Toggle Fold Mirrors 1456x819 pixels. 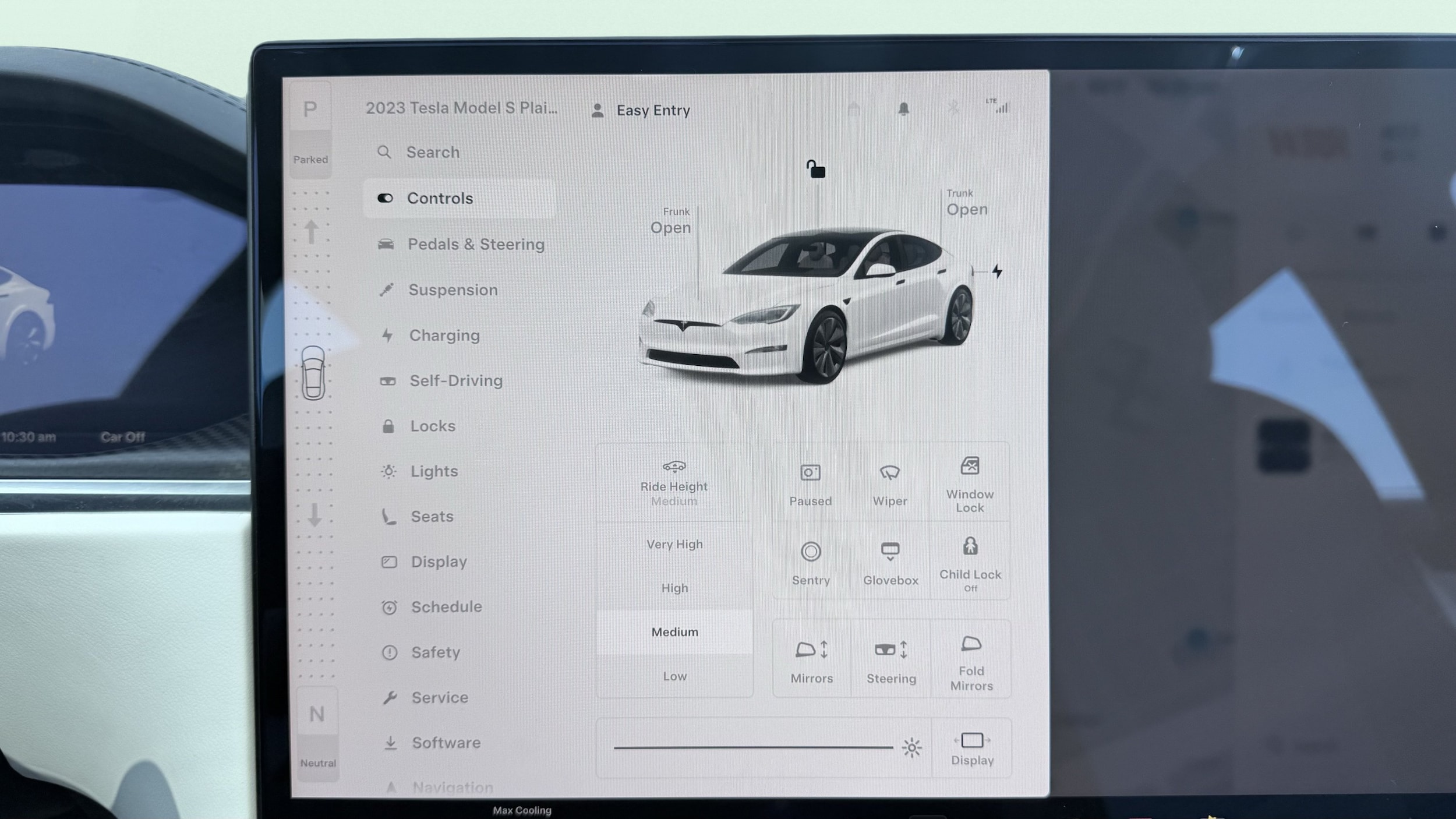pos(971,659)
